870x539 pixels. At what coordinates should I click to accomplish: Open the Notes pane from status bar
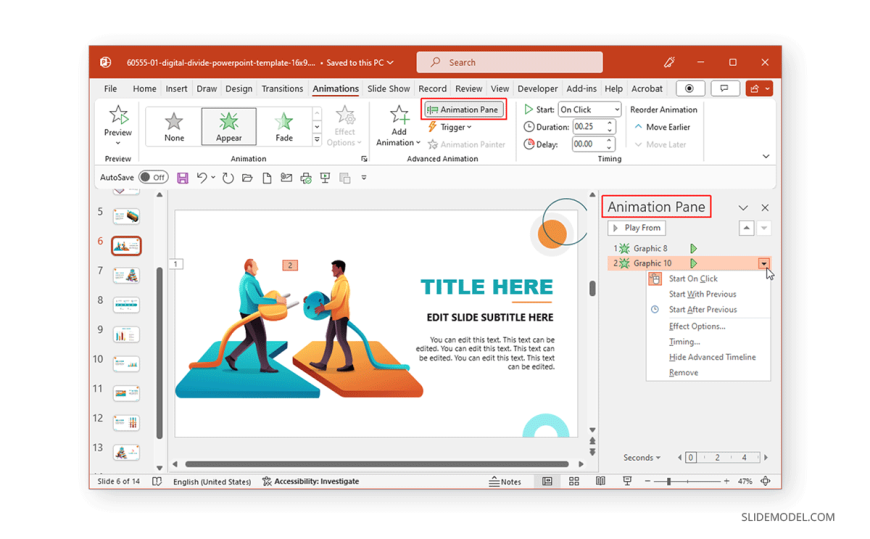point(505,481)
